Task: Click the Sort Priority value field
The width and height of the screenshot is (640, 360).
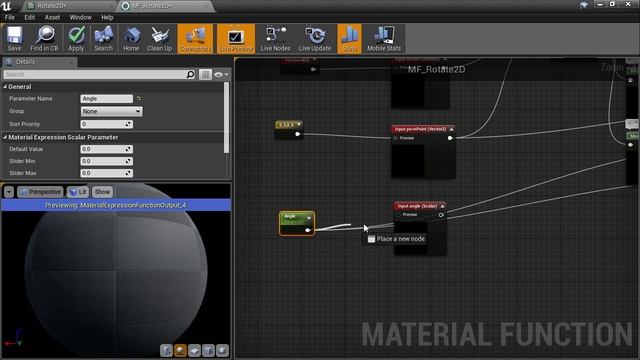Action: (x=107, y=124)
